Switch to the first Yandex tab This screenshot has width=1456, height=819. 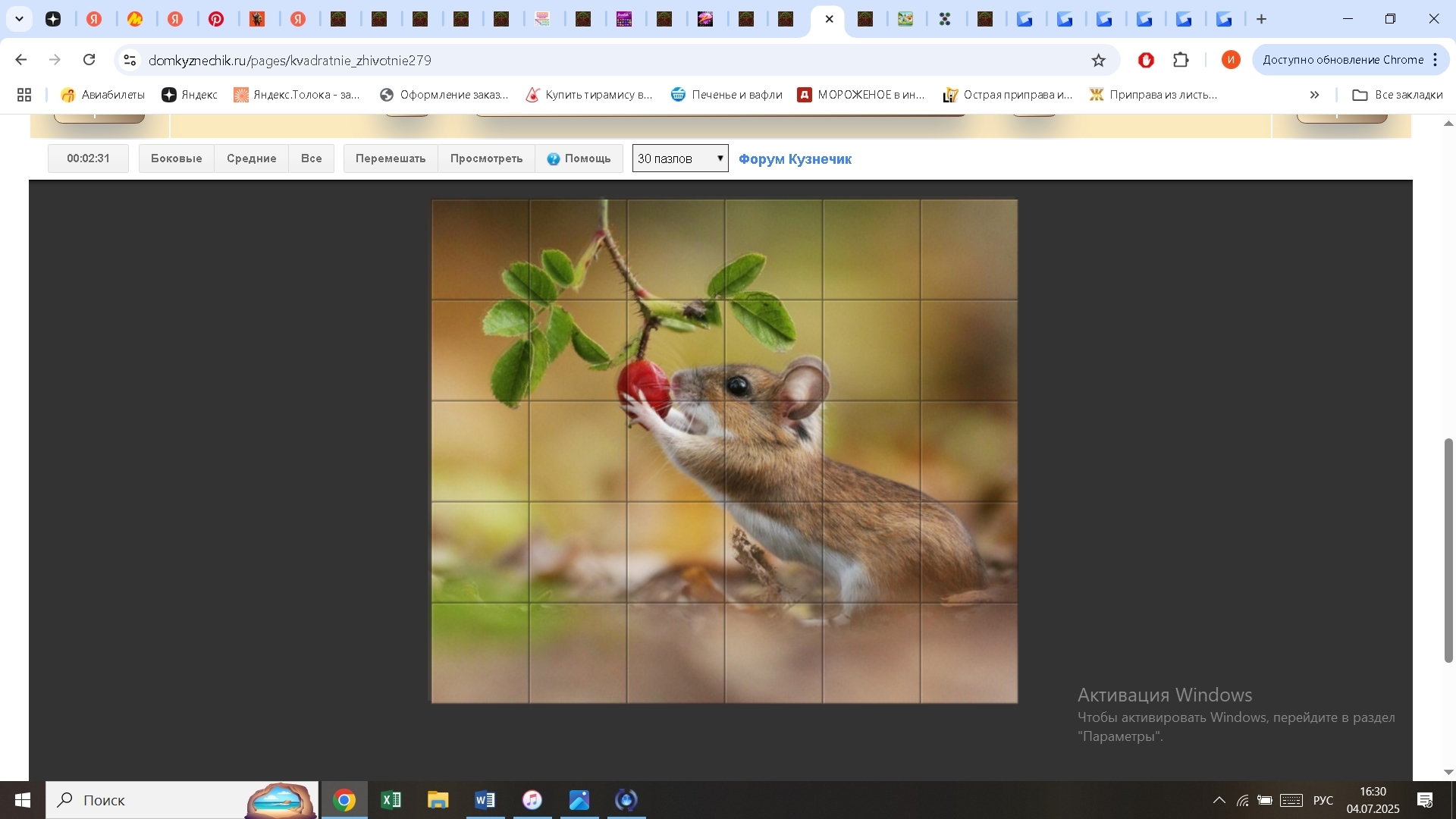point(94,19)
